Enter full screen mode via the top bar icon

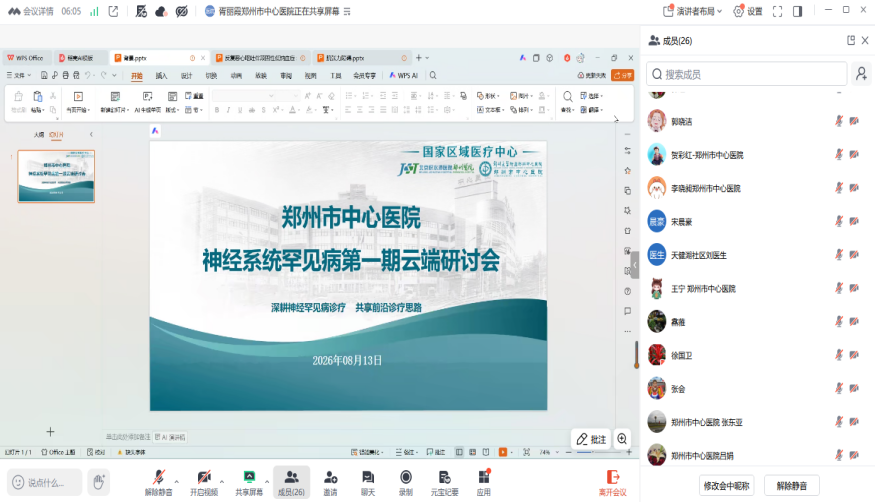(777, 11)
